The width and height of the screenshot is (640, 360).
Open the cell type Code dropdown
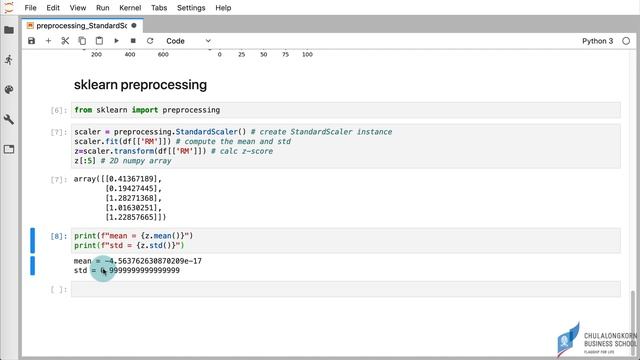188,41
